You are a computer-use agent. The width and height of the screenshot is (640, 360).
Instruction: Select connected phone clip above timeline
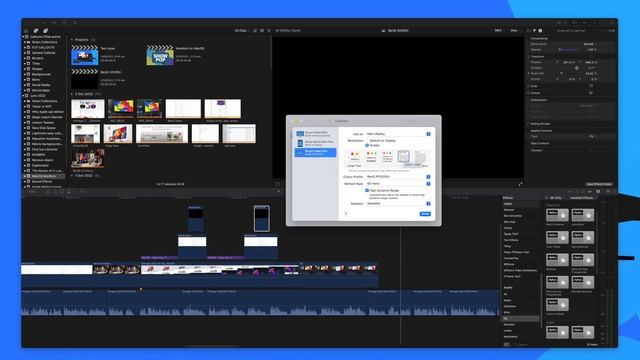261,218
